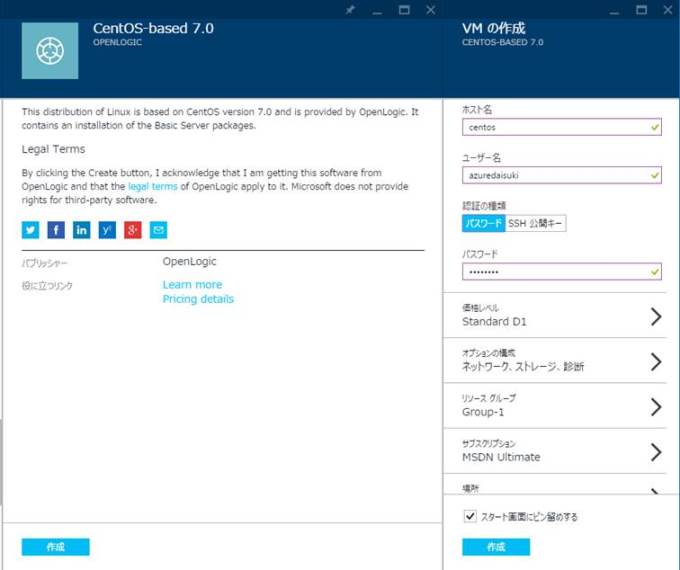The image size is (680, 570).
Task: Open the リソース グループ Group-1 selector
Action: (x=555, y=406)
